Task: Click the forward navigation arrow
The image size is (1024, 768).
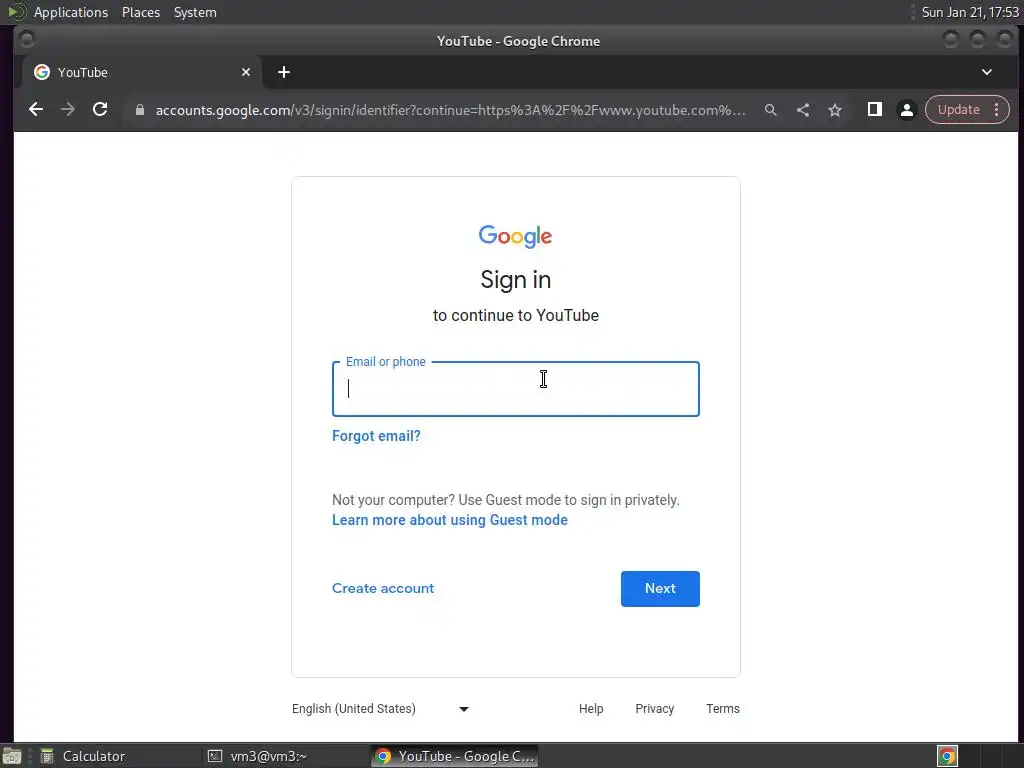Action: click(x=68, y=110)
